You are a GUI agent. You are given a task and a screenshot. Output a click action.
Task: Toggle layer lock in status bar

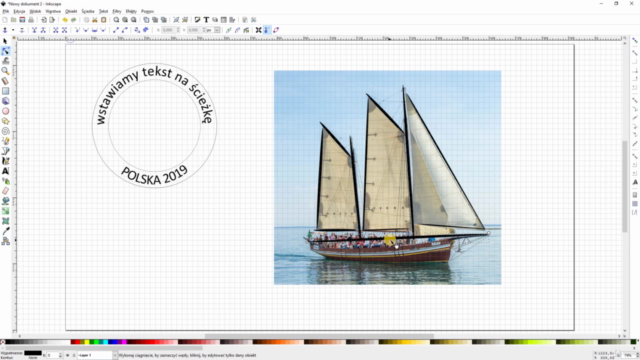[73, 356]
